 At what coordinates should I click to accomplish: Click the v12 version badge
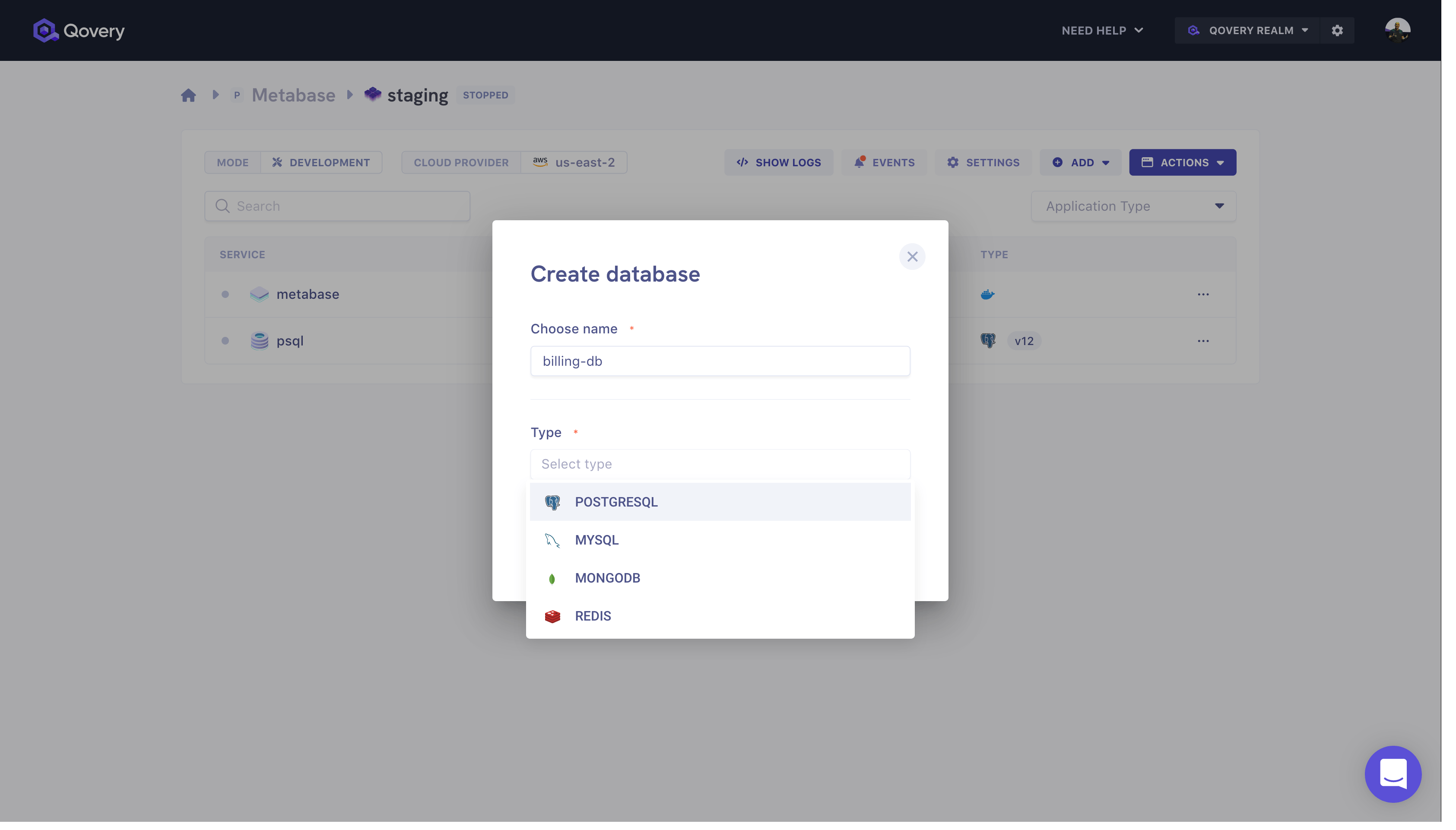[x=1024, y=341]
